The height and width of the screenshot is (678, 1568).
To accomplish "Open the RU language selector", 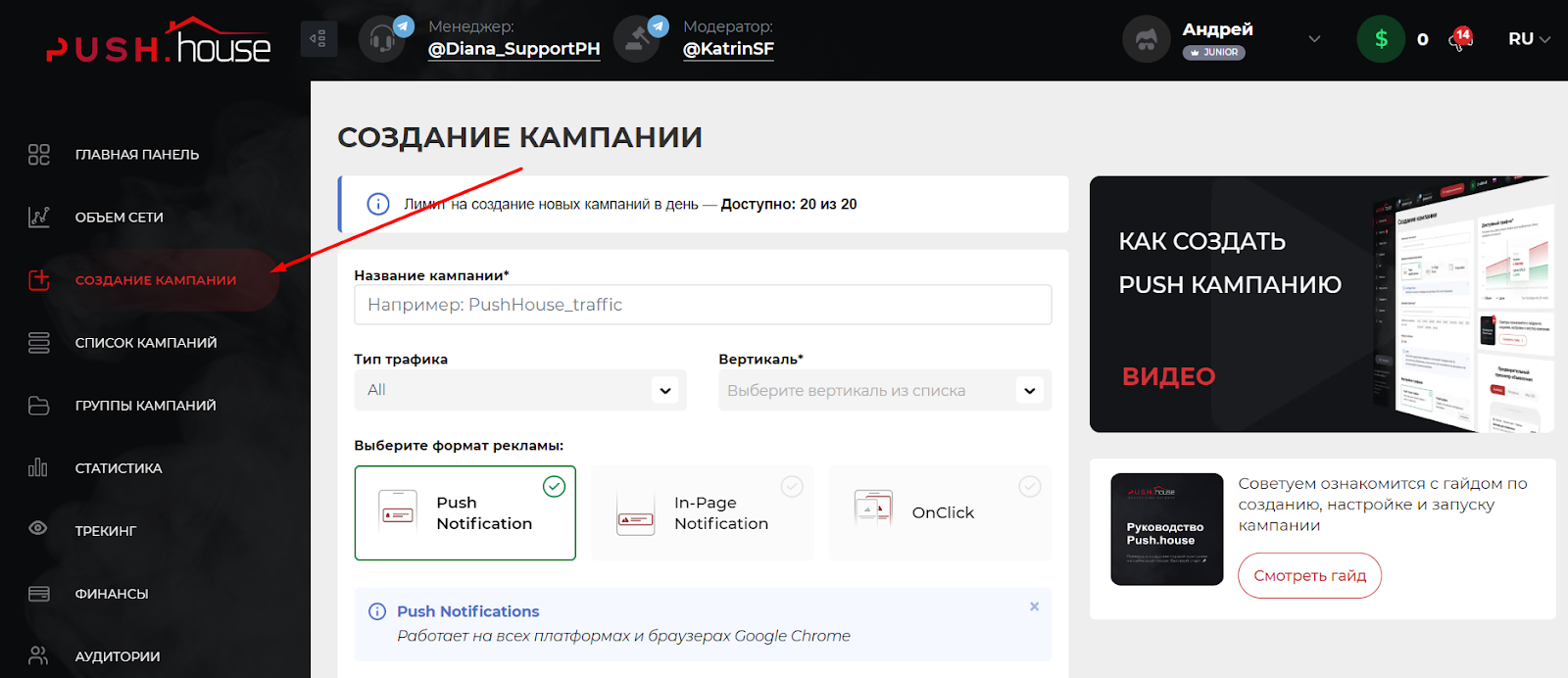I will pyautogui.click(x=1529, y=39).
